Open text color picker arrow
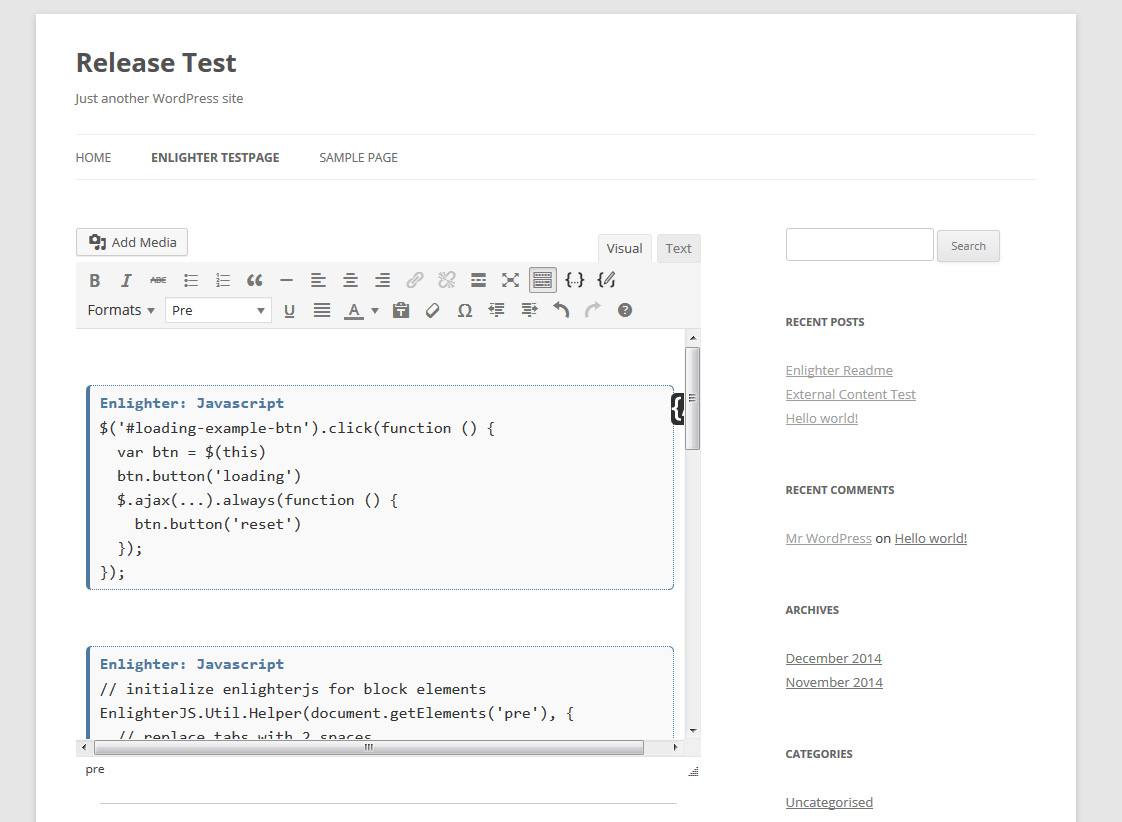This screenshot has height=822, width=1122. point(375,310)
